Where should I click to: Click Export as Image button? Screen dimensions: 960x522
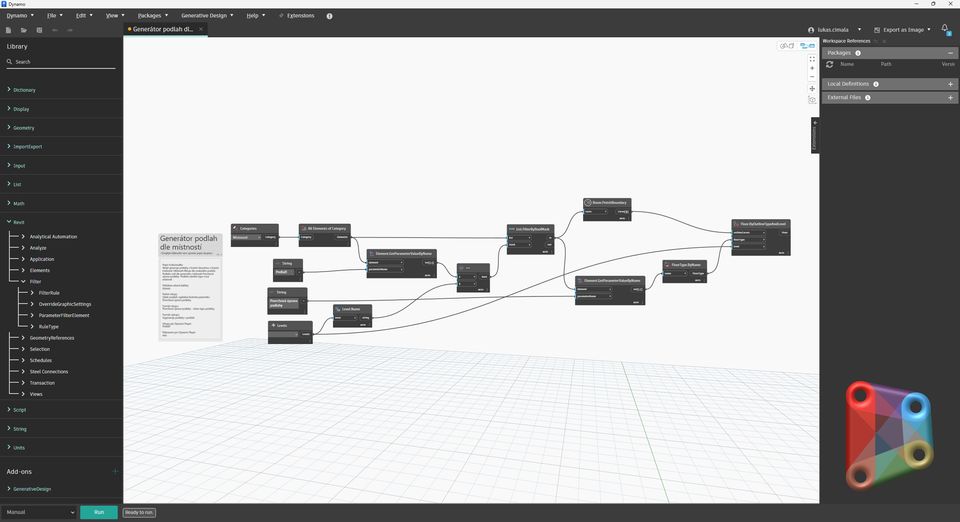pos(901,30)
